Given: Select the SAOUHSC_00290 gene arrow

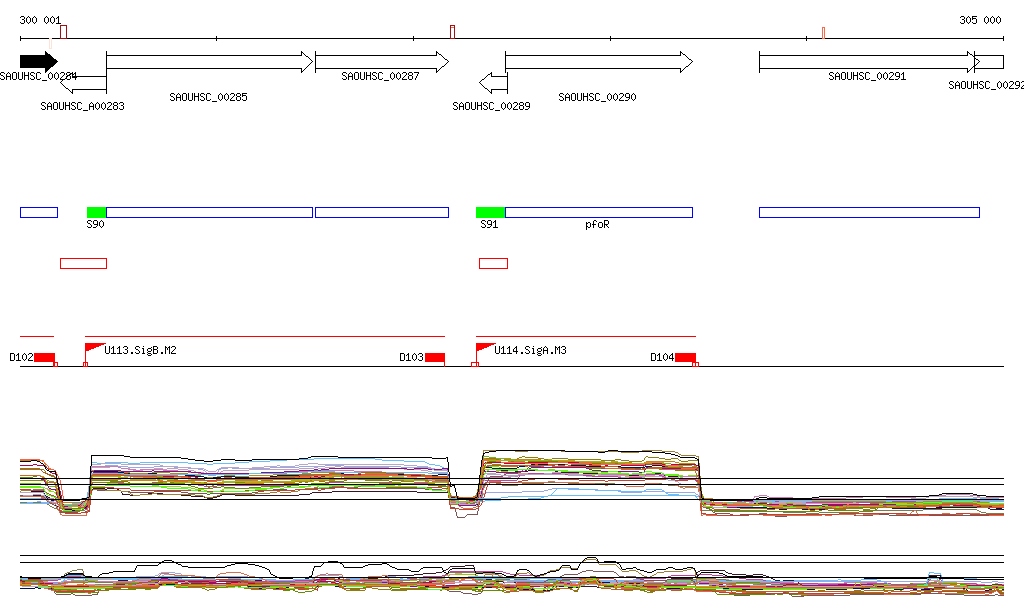Looking at the screenshot, I should click(599, 62).
